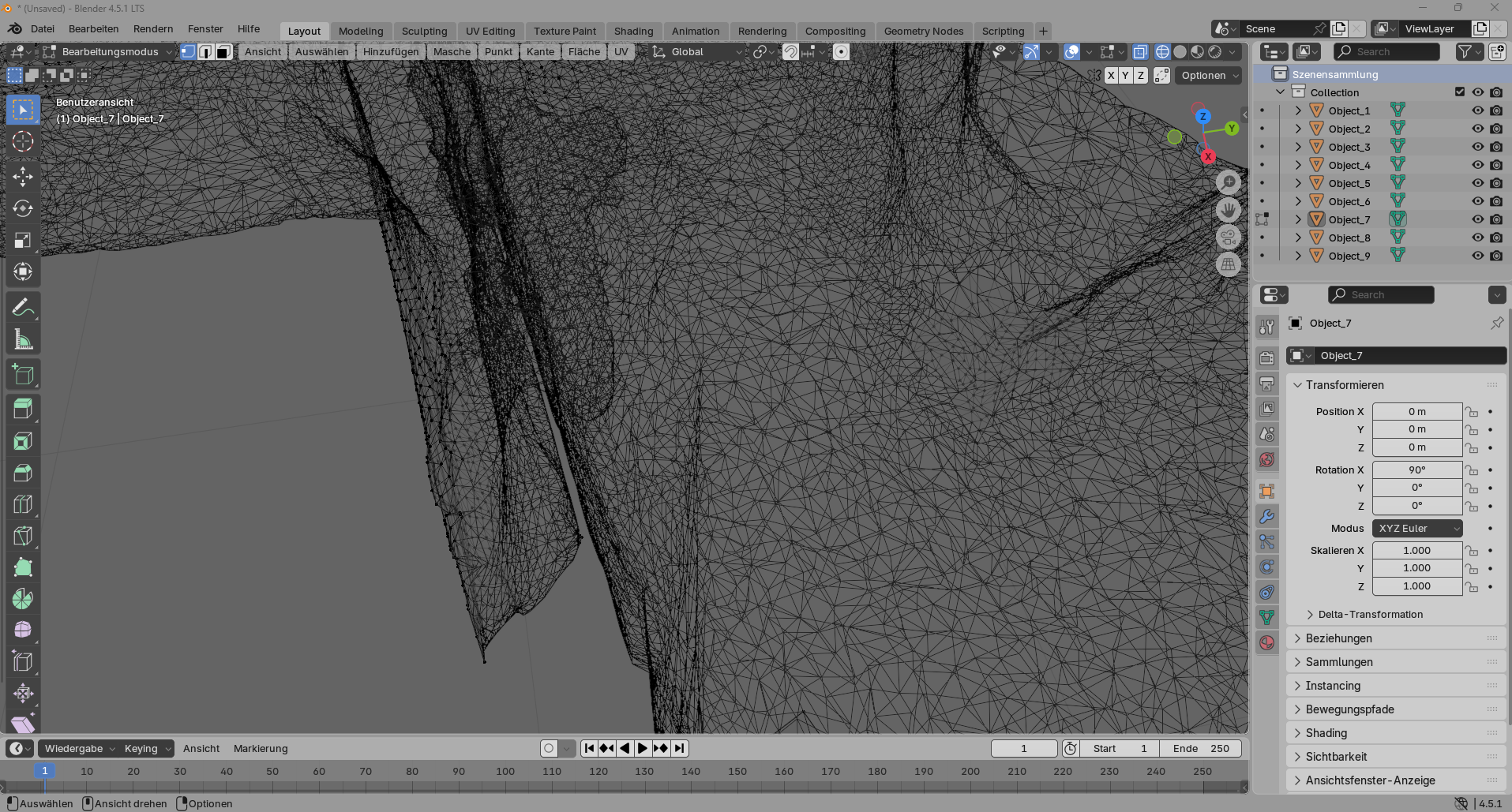Click the Optionen button in the viewport

1208,76
